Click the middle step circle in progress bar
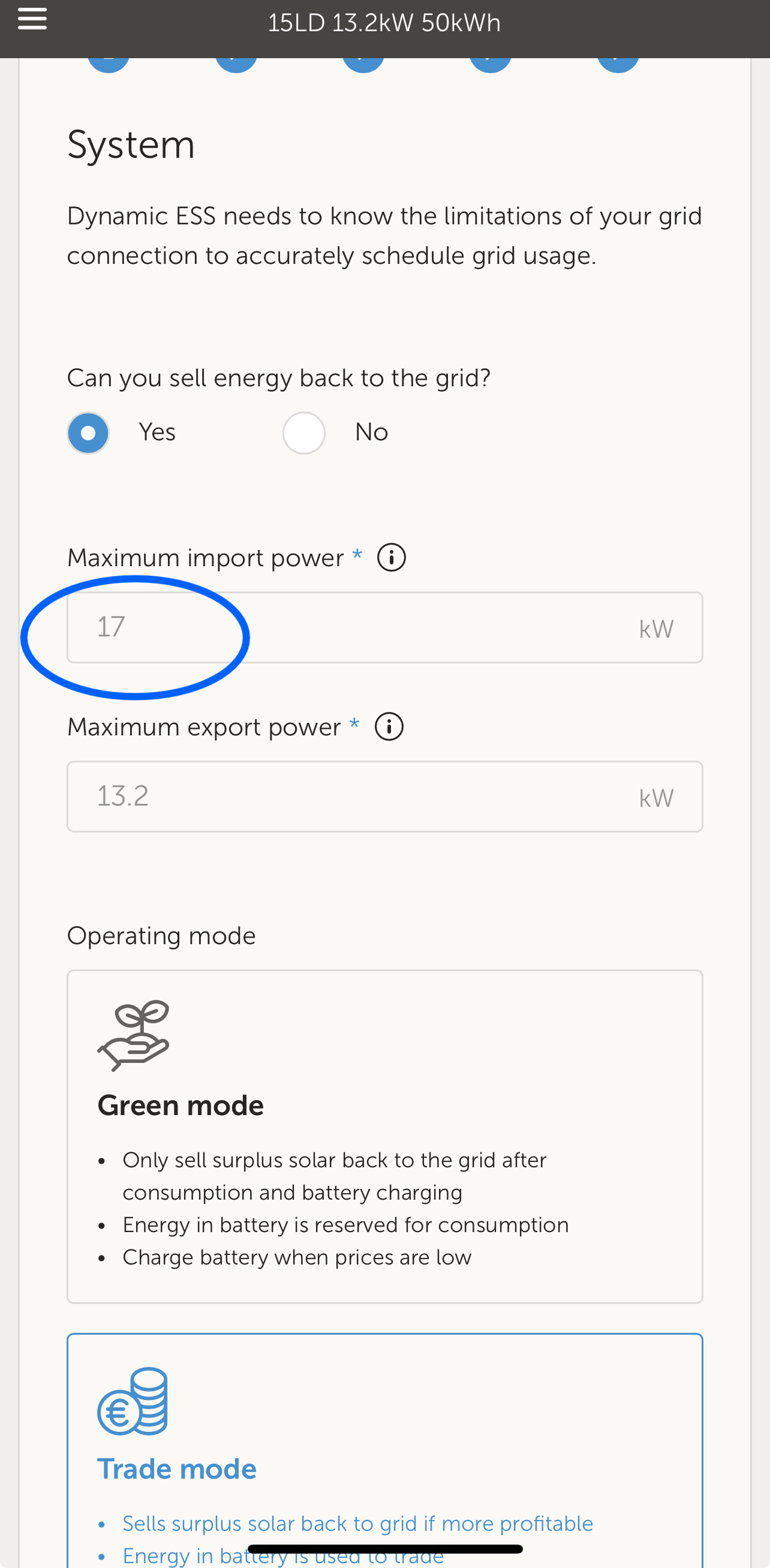Image resolution: width=770 pixels, height=1568 pixels. [x=363, y=64]
